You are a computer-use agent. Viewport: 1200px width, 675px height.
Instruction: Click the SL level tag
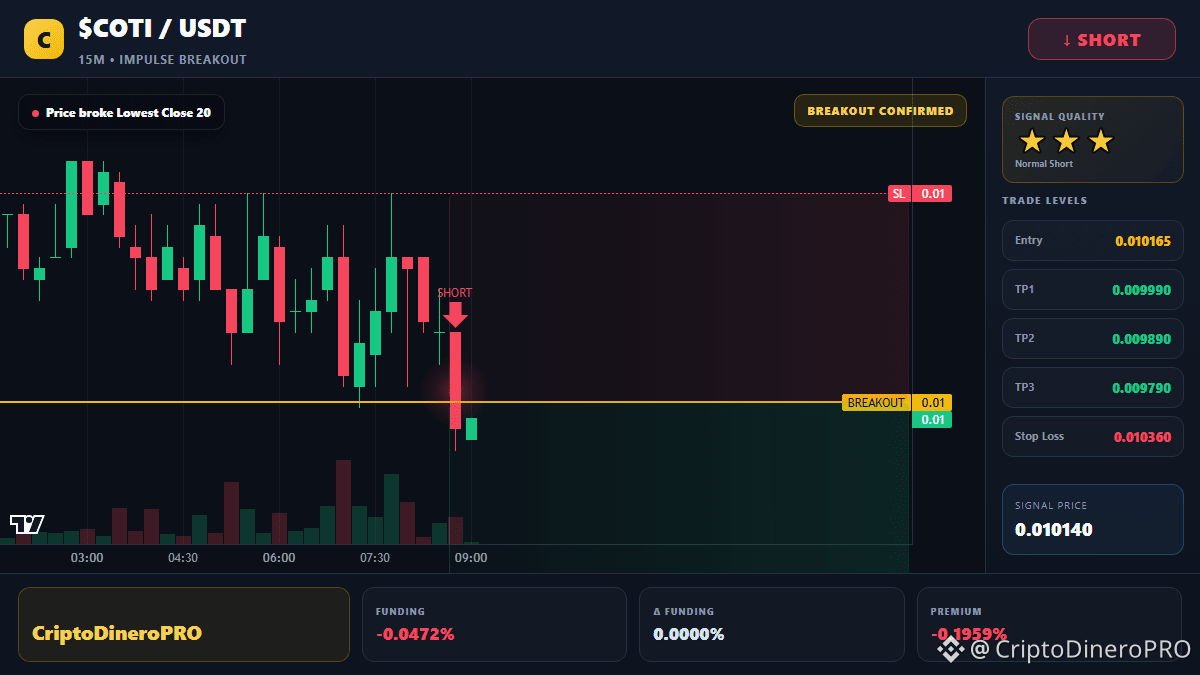pos(919,194)
